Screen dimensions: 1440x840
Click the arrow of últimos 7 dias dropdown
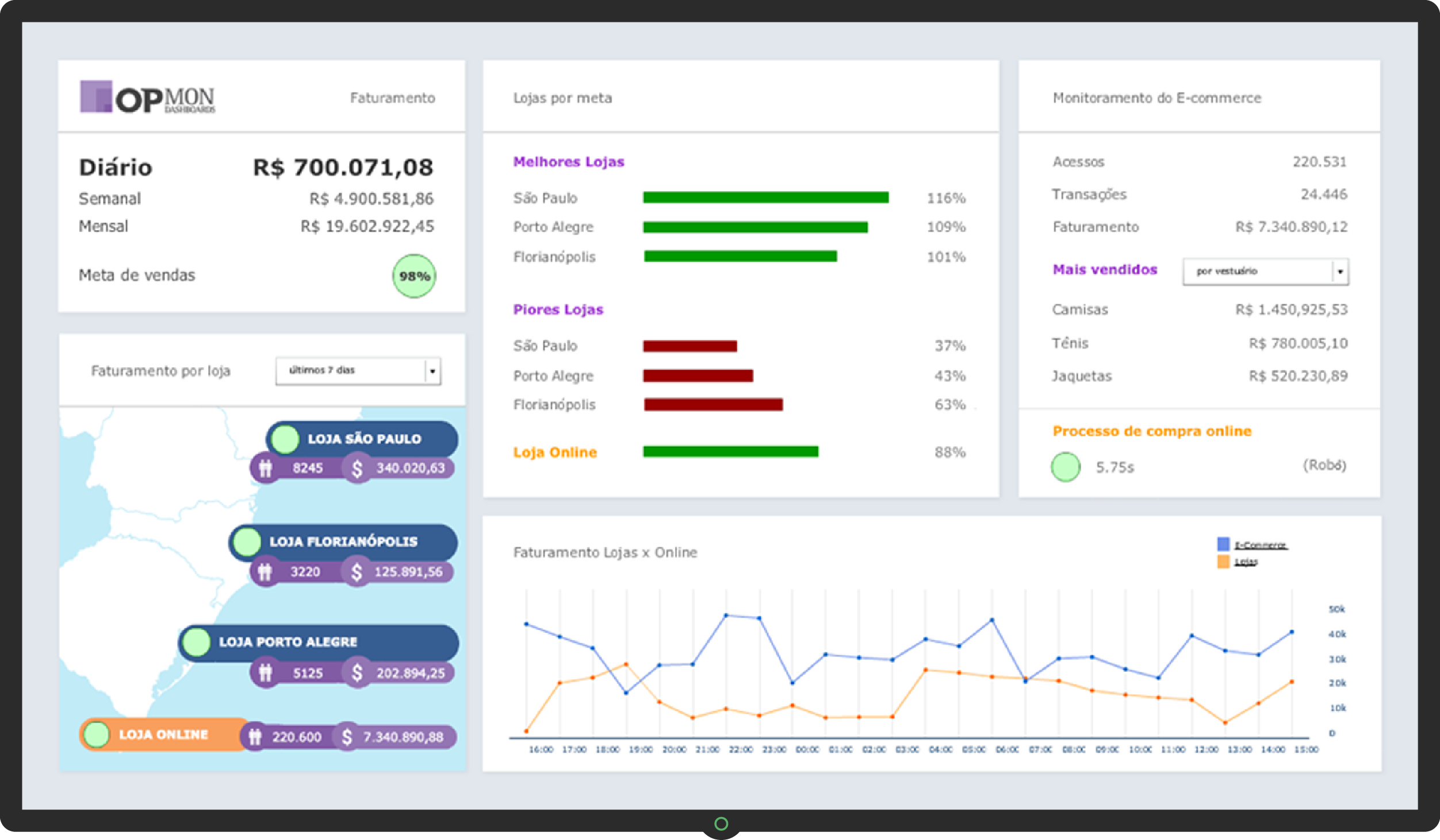coord(432,371)
